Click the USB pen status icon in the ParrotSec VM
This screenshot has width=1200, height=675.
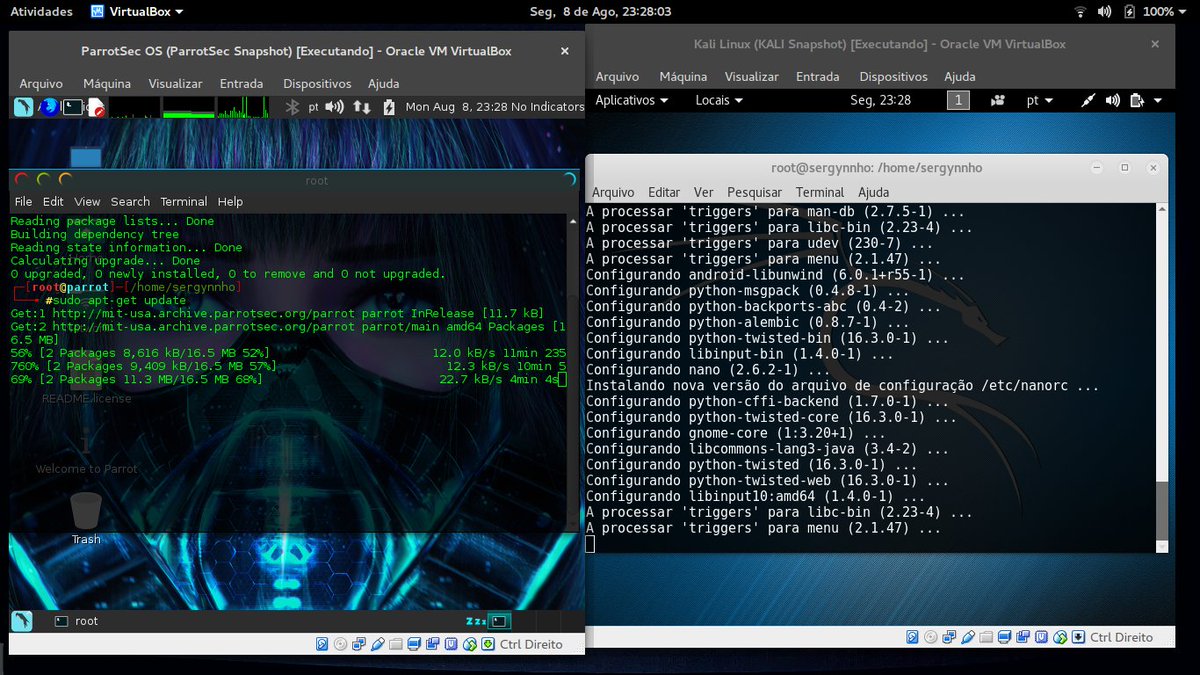point(378,644)
